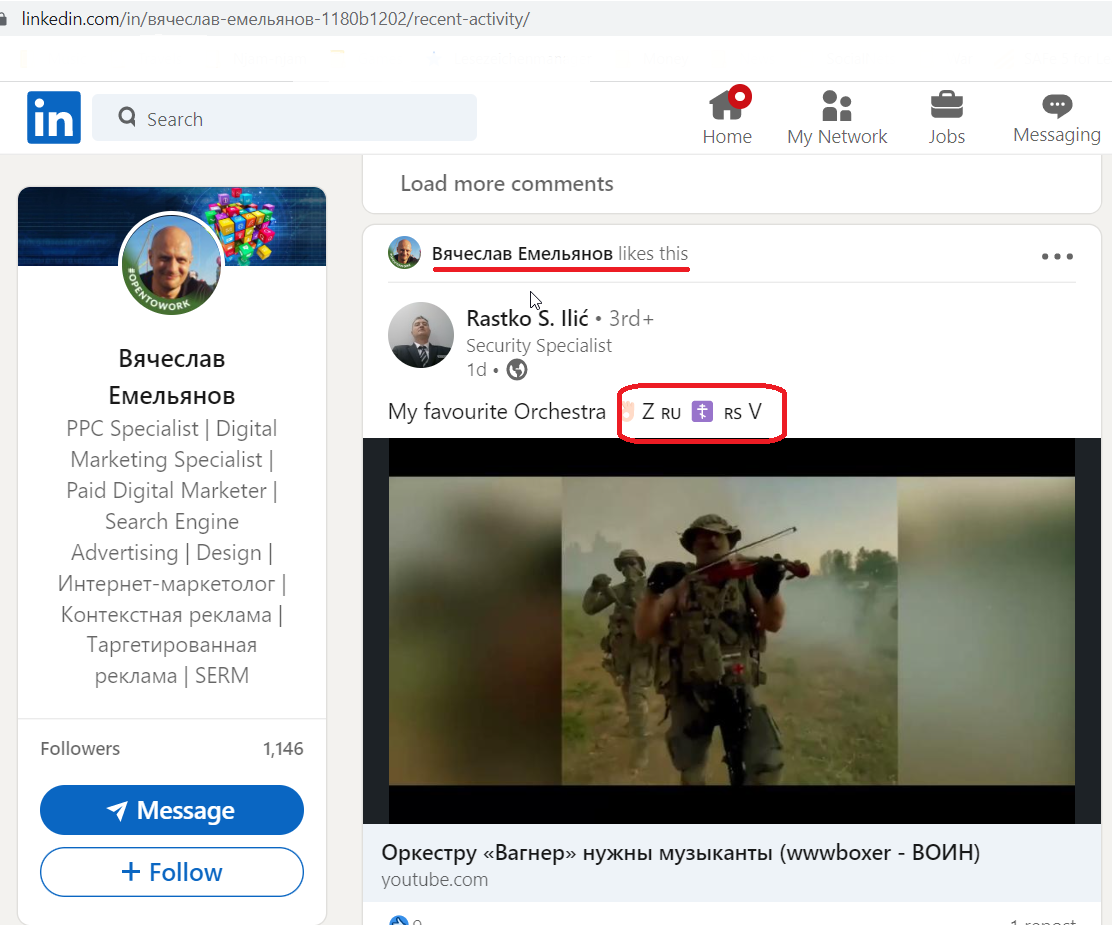Screen dimensions: 1112x925
Task: Click the 'PPC Specialist | Digital' headline text
Action: pyautogui.click(x=172, y=428)
